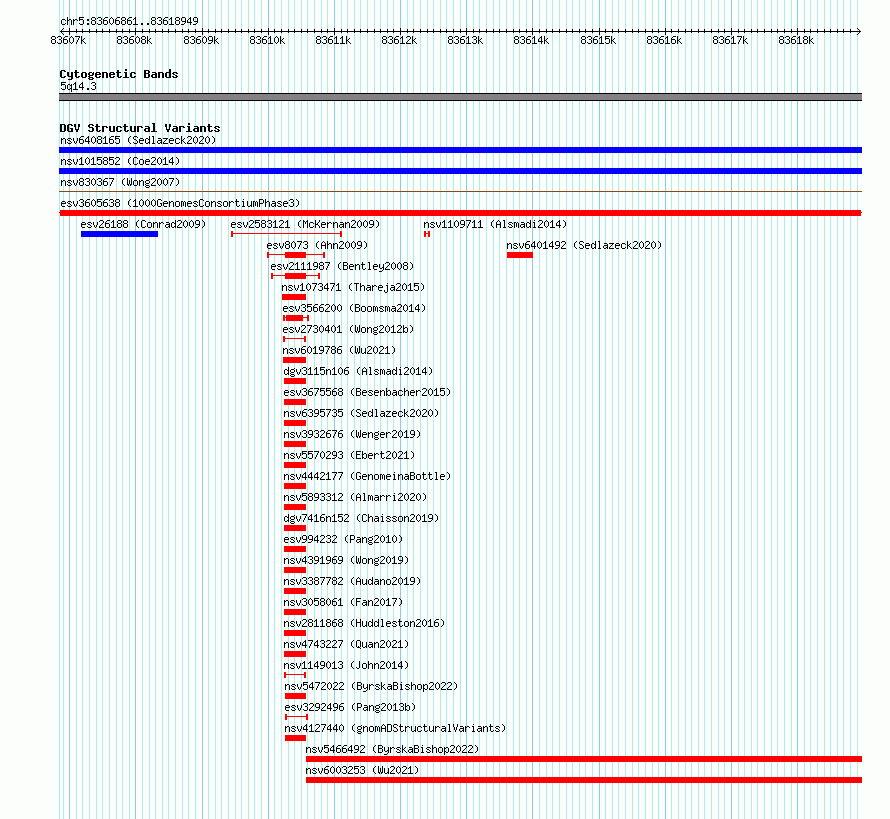Click the Cytogenetic Bands track title

pos(119,74)
